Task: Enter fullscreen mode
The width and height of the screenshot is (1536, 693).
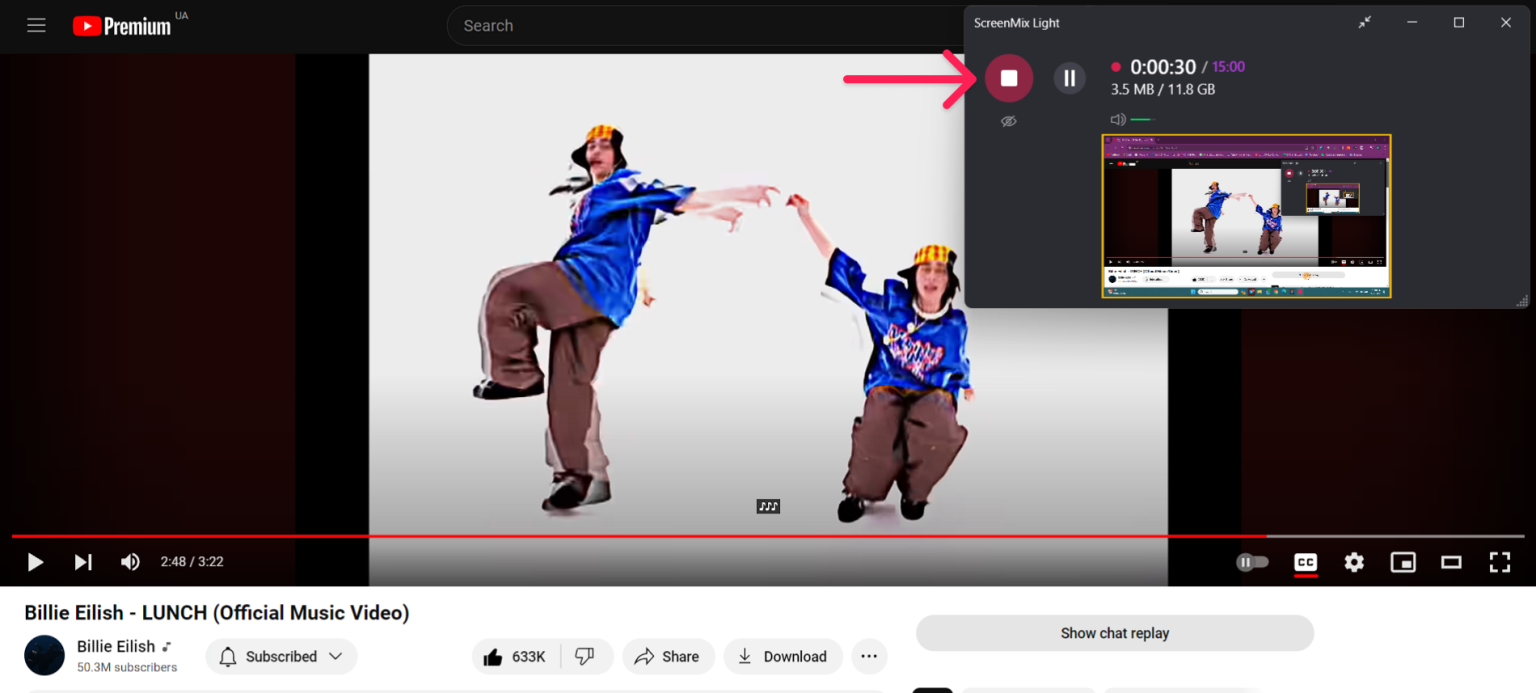Action: [1500, 562]
